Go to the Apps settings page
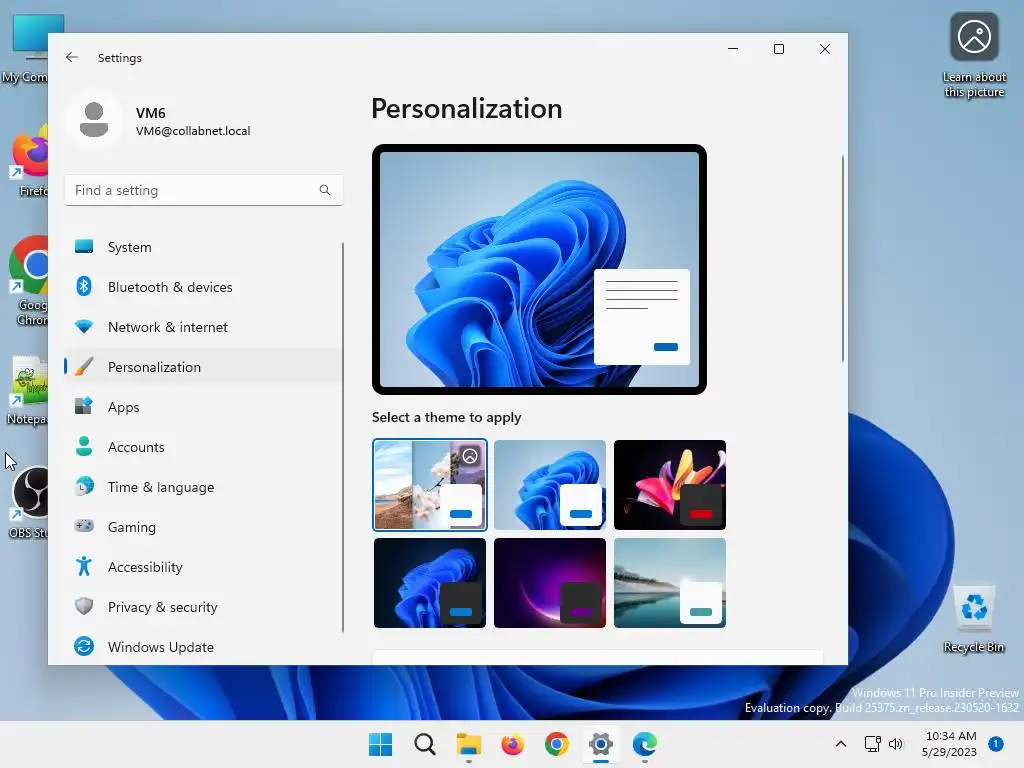1024x768 pixels. 203,407
